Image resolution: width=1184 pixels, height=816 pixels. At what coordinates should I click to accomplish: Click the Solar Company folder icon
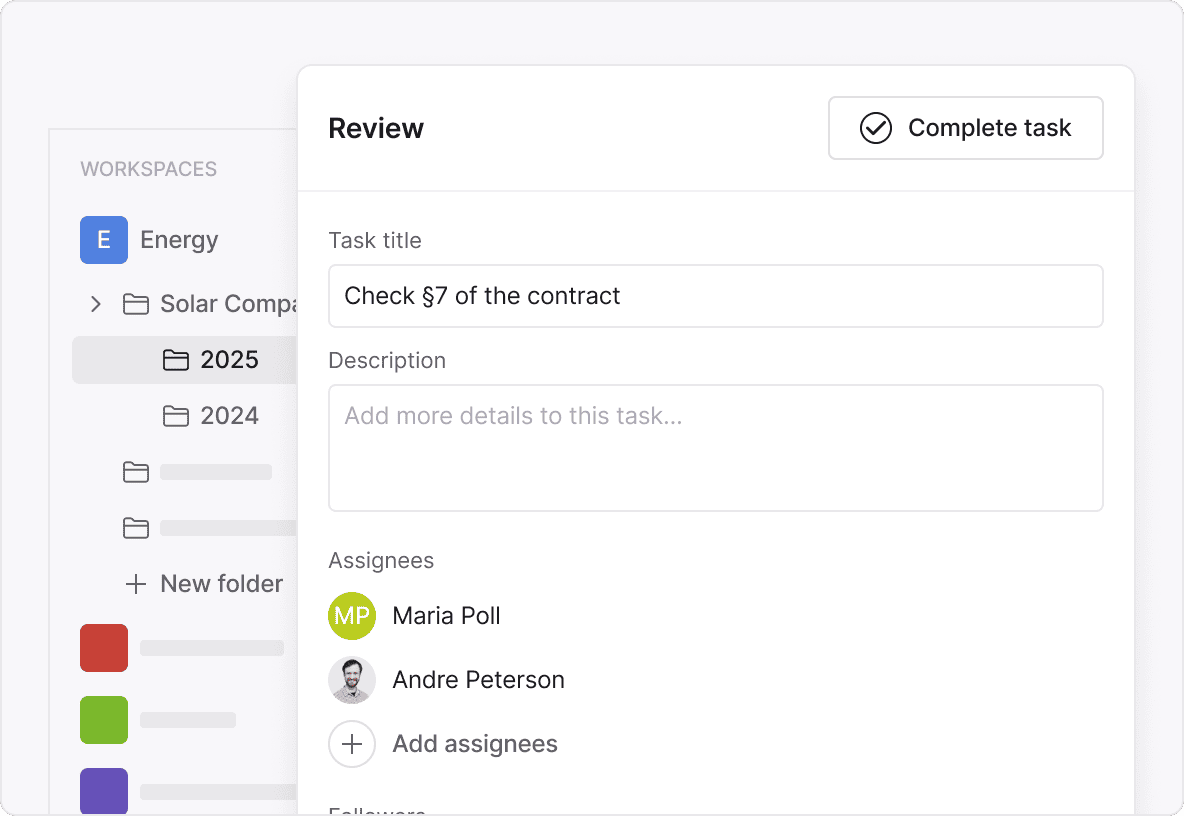[x=136, y=304]
